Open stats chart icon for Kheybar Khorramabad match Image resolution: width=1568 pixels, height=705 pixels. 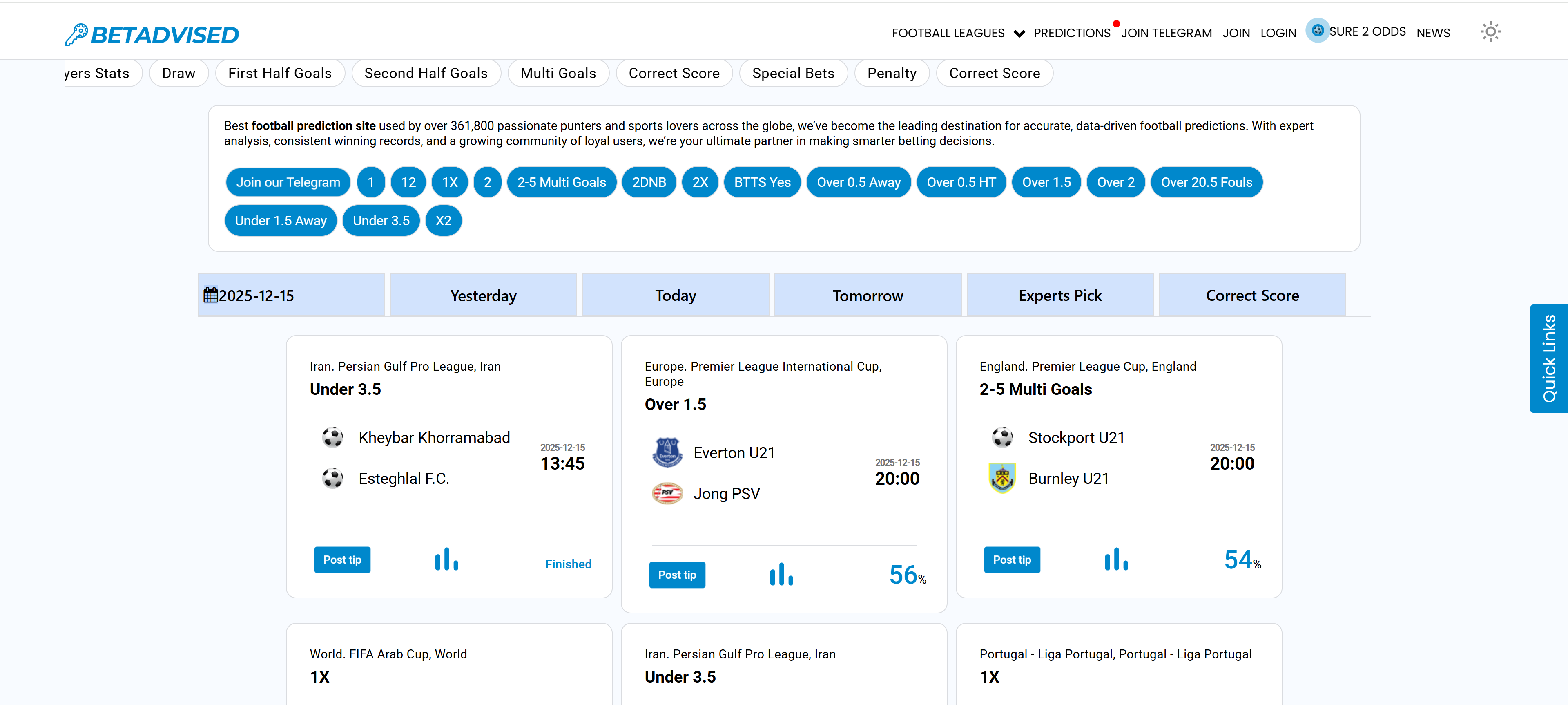tap(446, 560)
